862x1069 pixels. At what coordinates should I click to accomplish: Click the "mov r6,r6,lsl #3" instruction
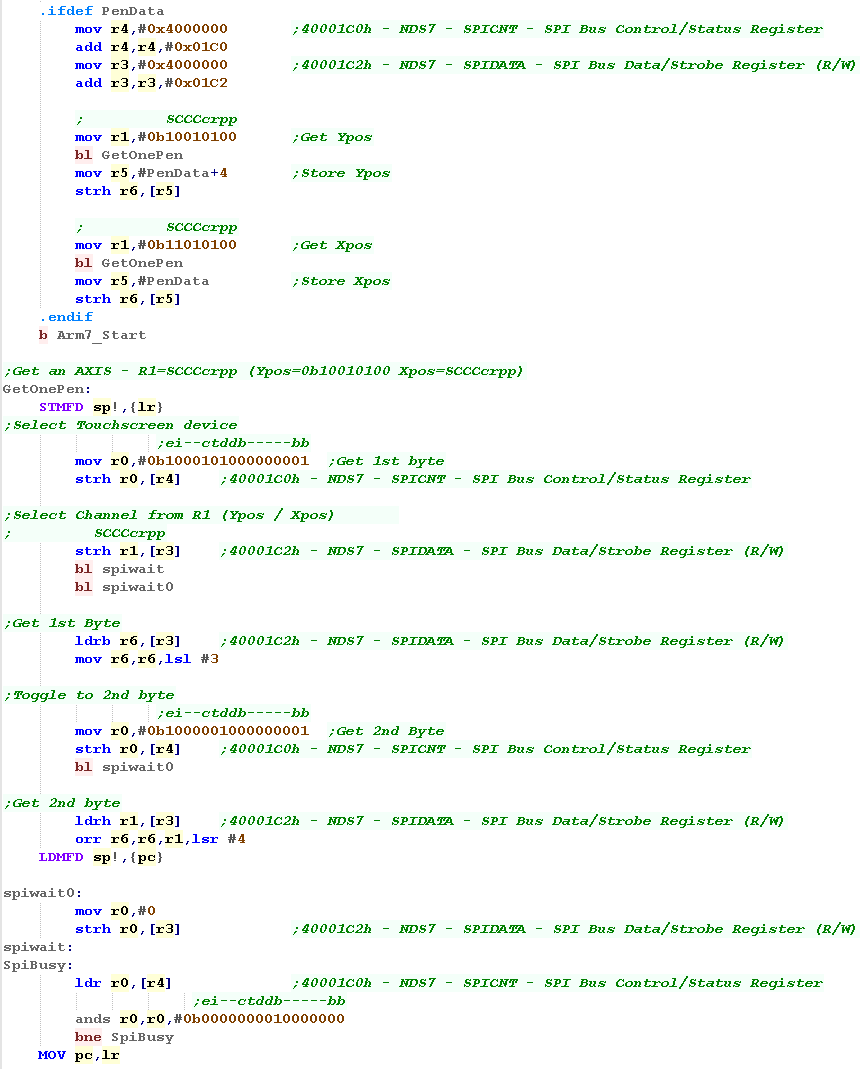click(147, 659)
